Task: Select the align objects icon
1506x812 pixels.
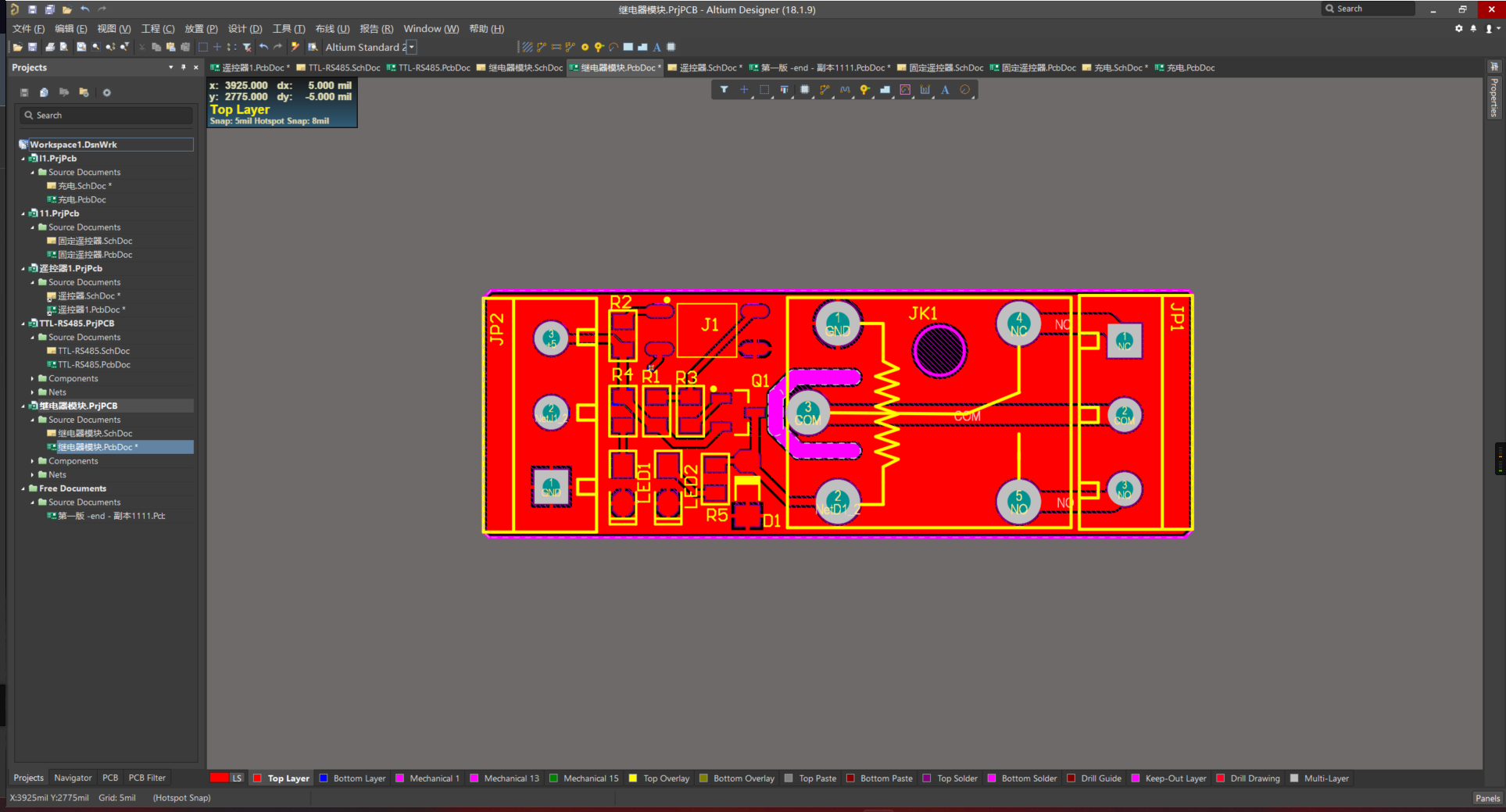Action: click(x=784, y=90)
